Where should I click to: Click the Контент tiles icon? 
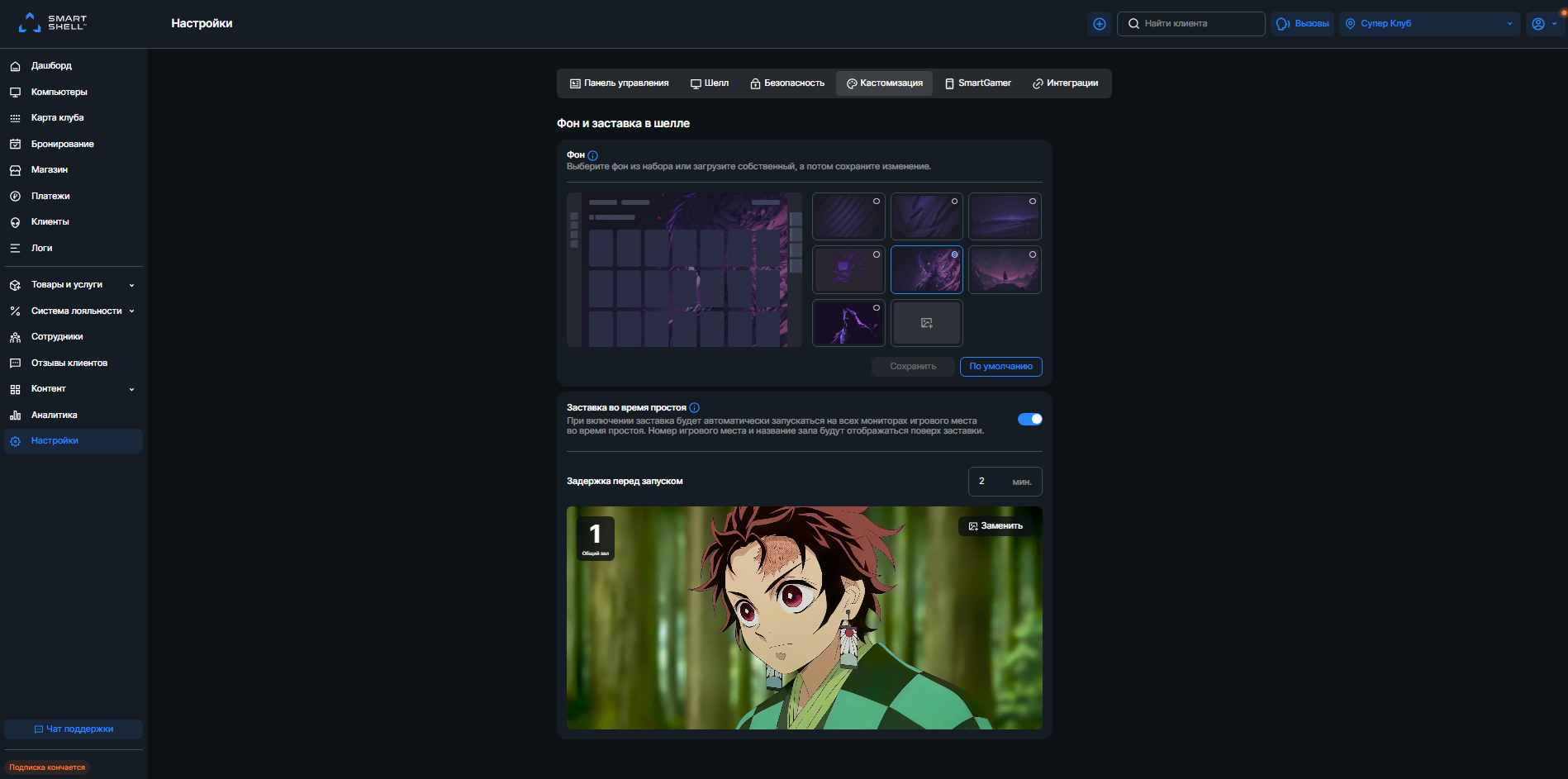(15, 389)
